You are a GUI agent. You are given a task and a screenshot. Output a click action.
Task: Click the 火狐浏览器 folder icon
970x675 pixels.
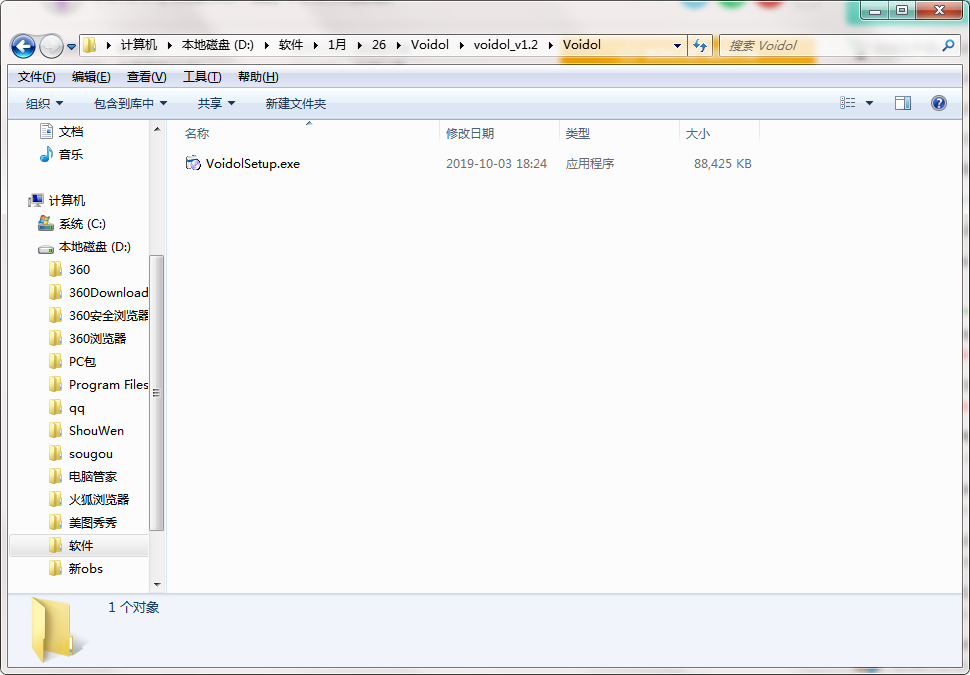[x=56, y=499]
